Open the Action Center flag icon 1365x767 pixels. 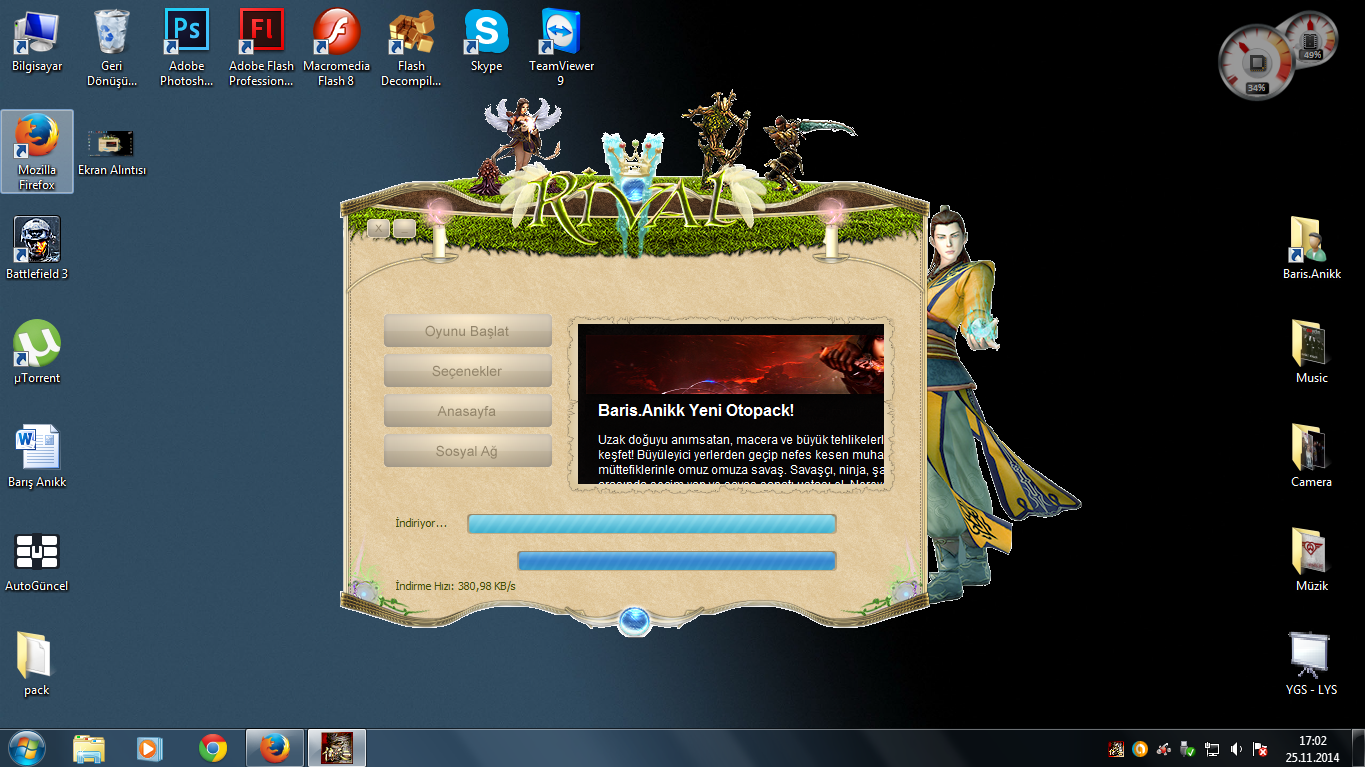tap(1260, 749)
